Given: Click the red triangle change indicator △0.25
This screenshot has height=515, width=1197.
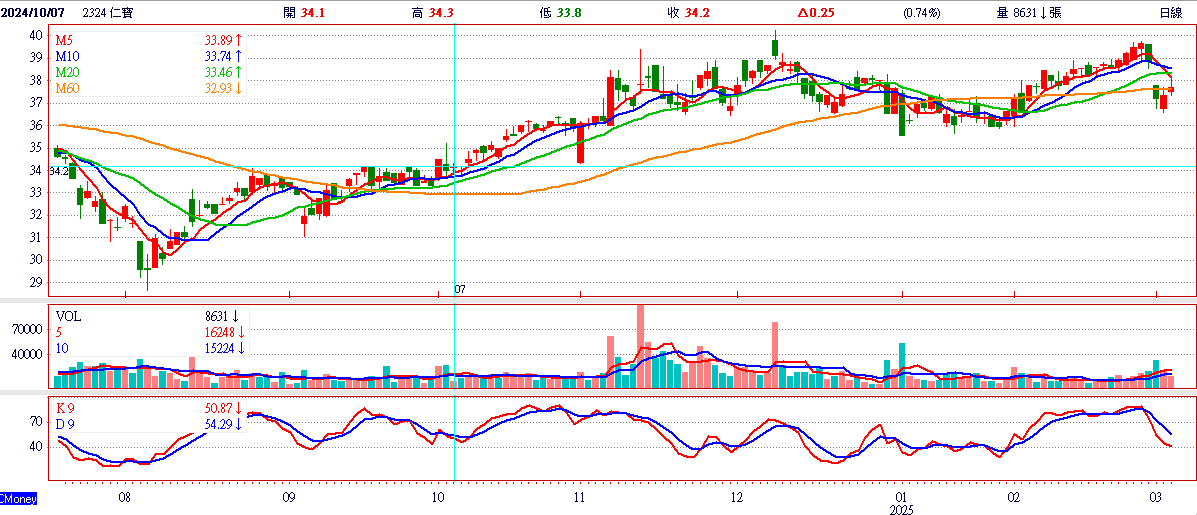Looking at the screenshot, I should (x=817, y=12).
